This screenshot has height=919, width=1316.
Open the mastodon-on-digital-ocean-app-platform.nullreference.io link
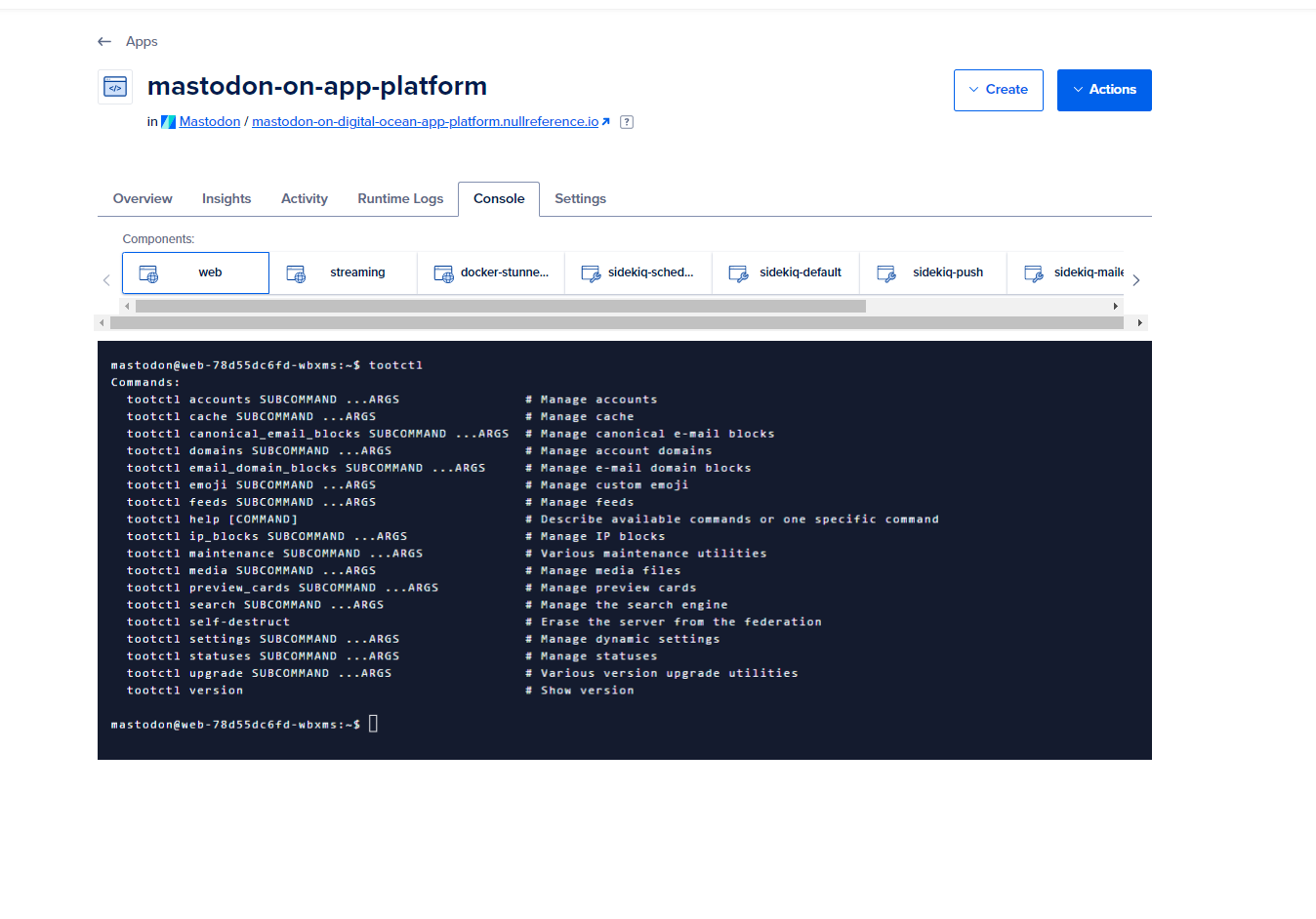(425, 122)
